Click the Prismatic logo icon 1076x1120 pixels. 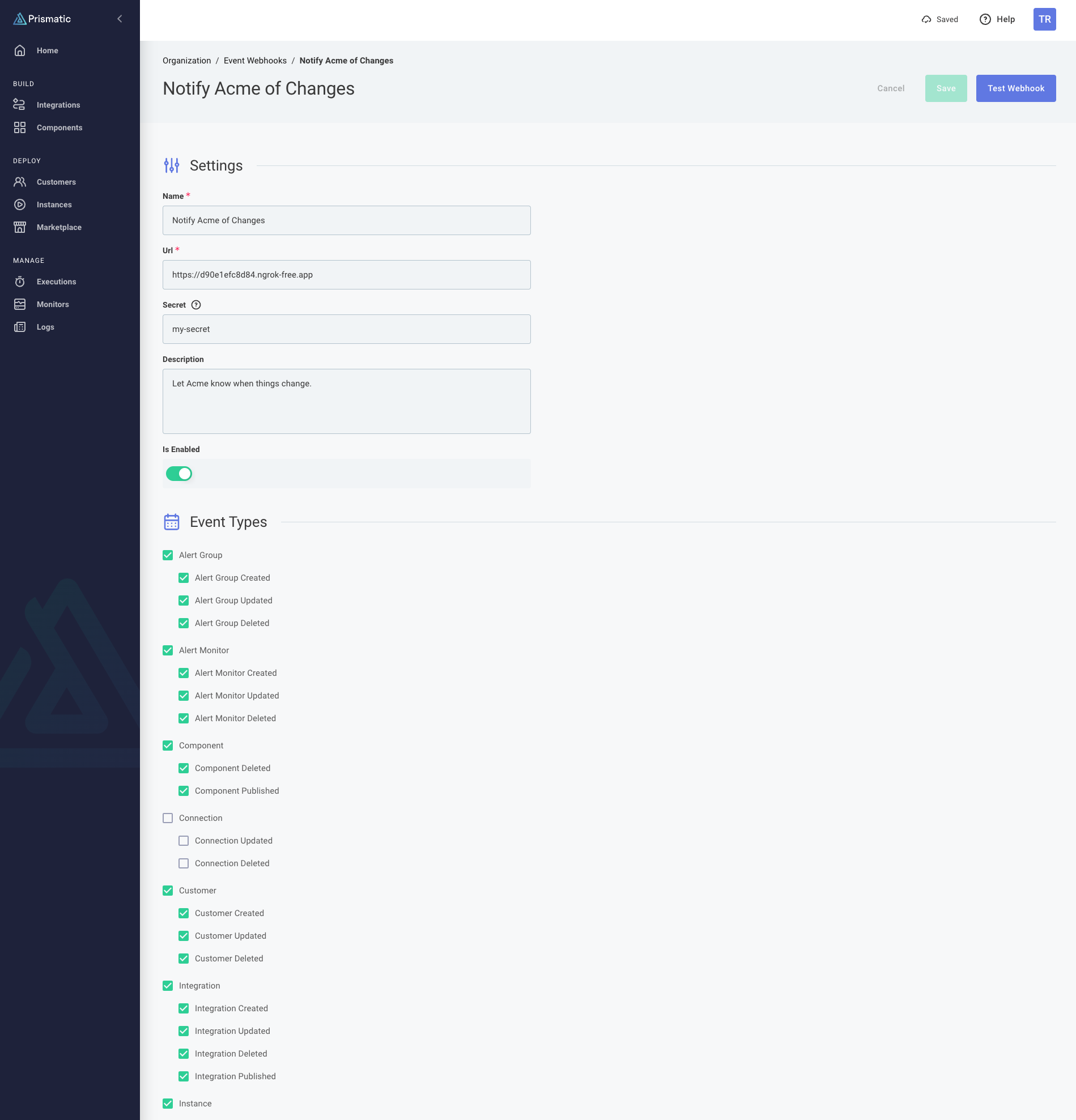[x=20, y=19]
